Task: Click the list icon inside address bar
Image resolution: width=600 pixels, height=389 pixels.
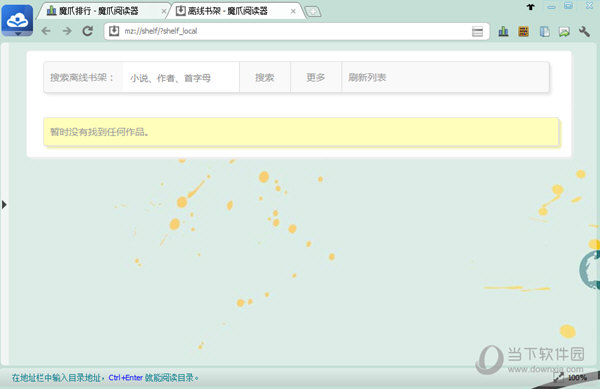Action: (x=477, y=31)
